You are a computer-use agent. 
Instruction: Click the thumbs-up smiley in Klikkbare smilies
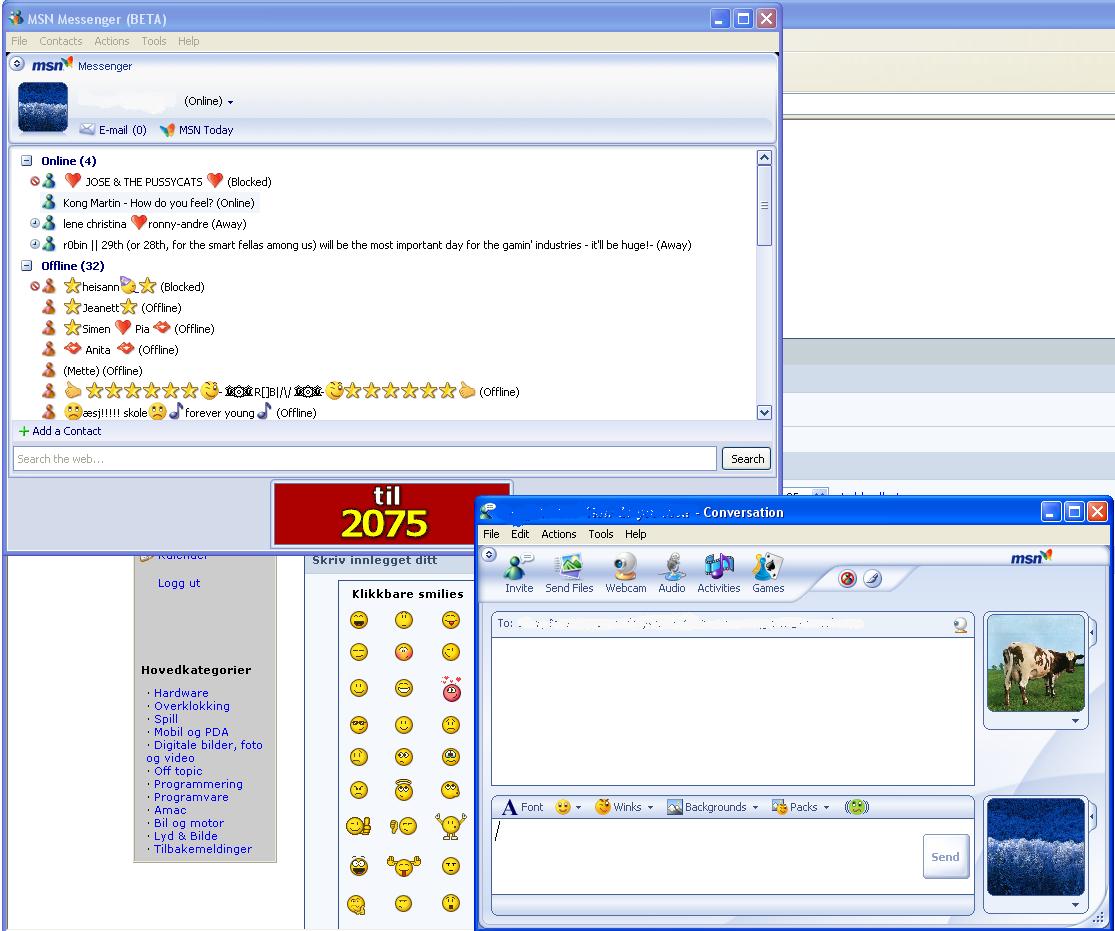pos(358,826)
